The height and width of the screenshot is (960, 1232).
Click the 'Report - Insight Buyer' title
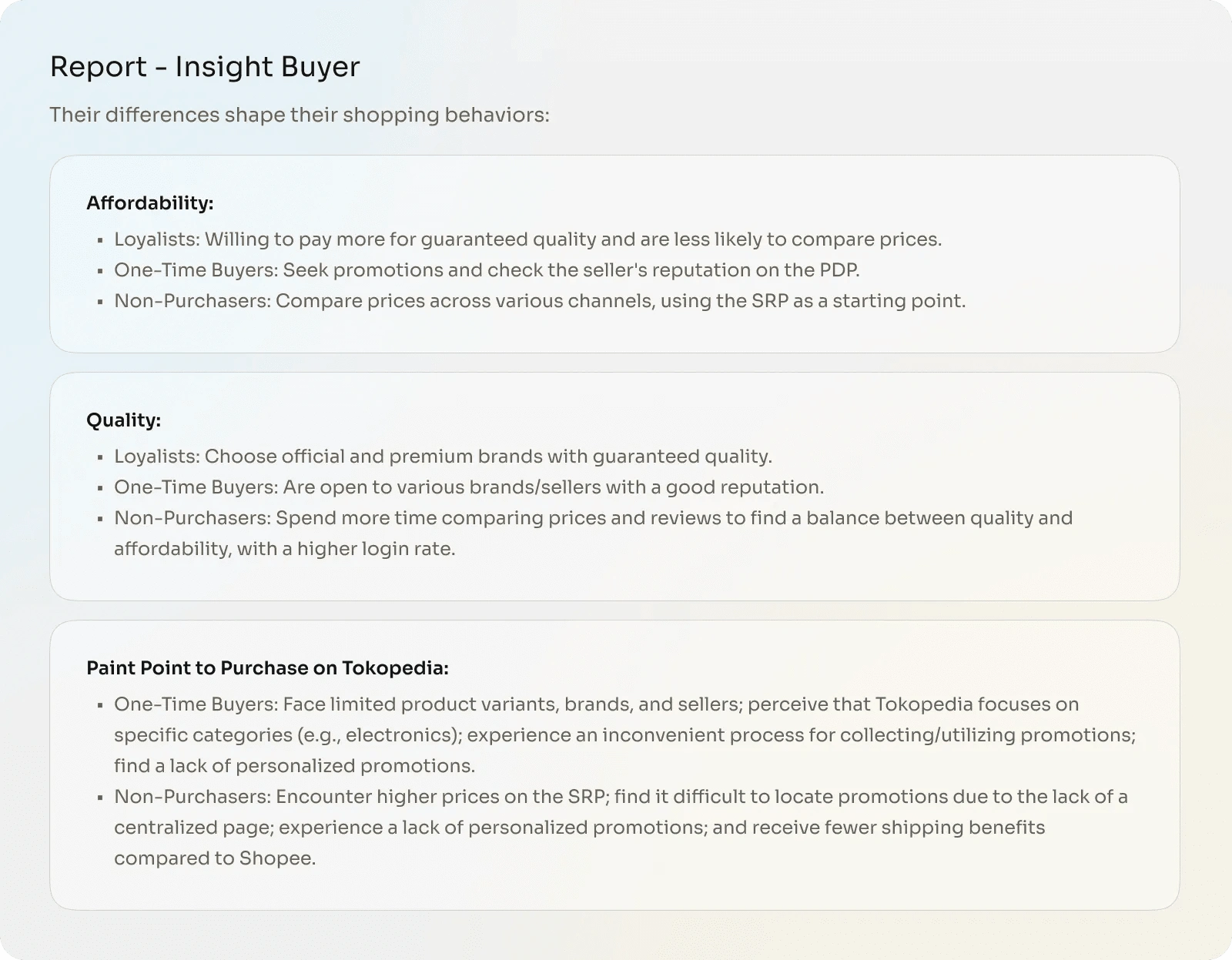coord(205,67)
